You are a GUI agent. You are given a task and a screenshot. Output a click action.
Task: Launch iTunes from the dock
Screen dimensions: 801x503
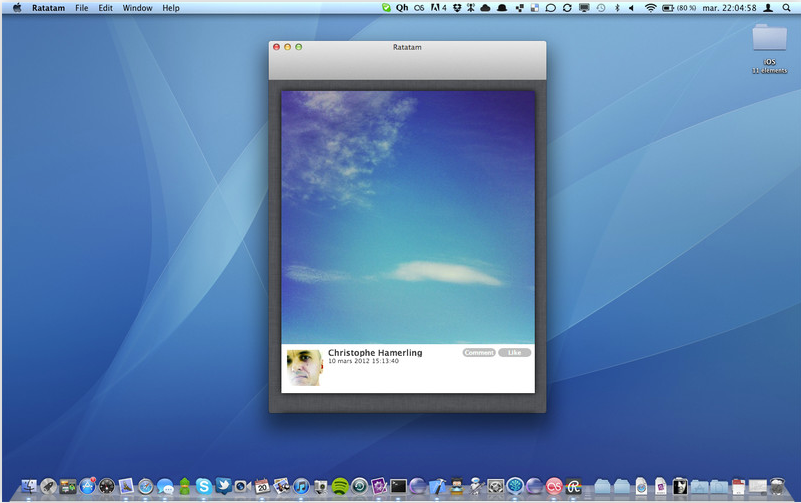pos(301,486)
